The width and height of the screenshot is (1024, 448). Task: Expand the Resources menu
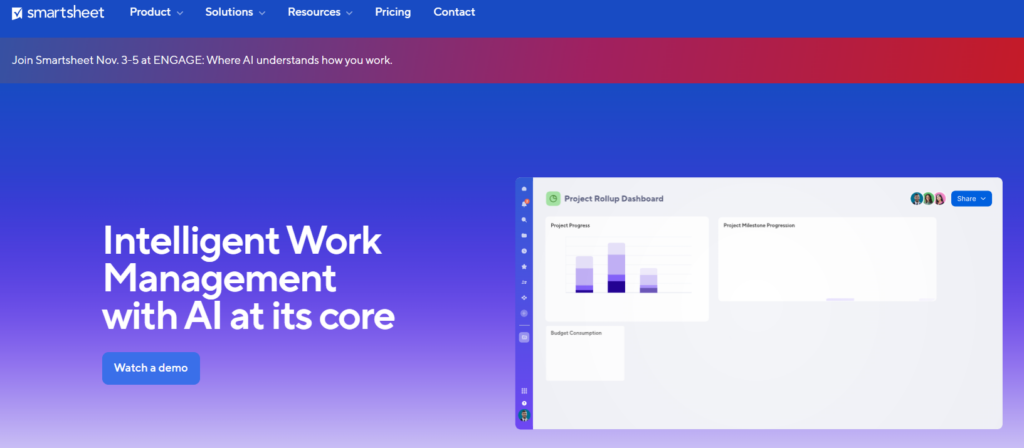(320, 12)
